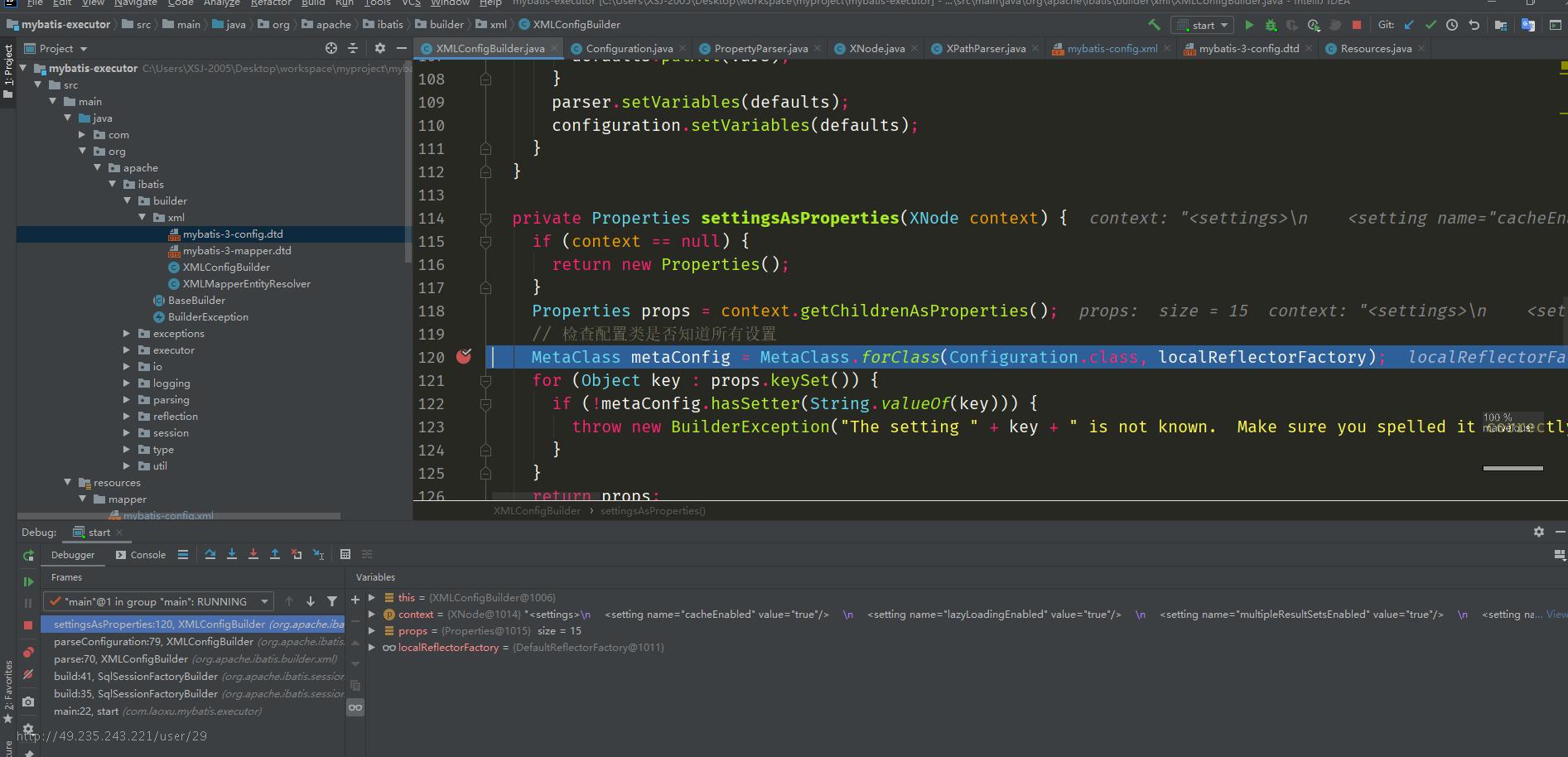
Task: Click Force Step Into red arrow
Action: (253, 554)
